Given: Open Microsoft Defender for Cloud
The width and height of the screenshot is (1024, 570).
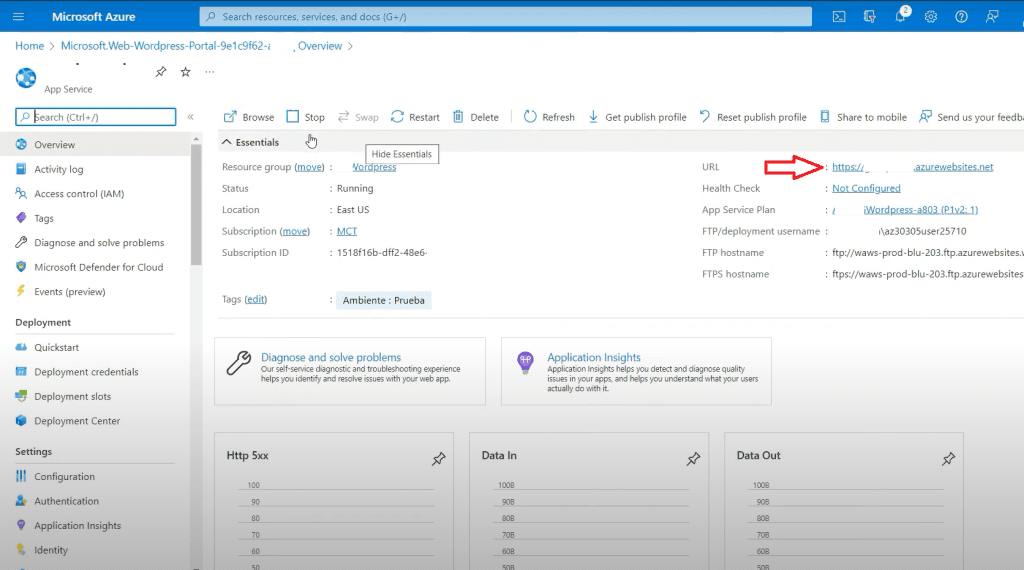Looking at the screenshot, I should pos(98,267).
